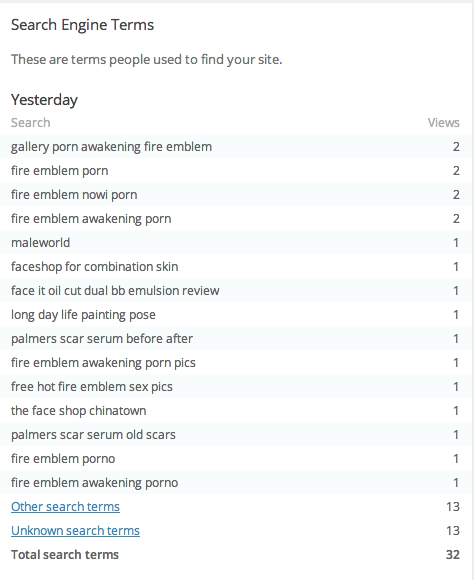Click the Search column header
Image resolution: width=474 pixels, height=580 pixels.
[30, 123]
